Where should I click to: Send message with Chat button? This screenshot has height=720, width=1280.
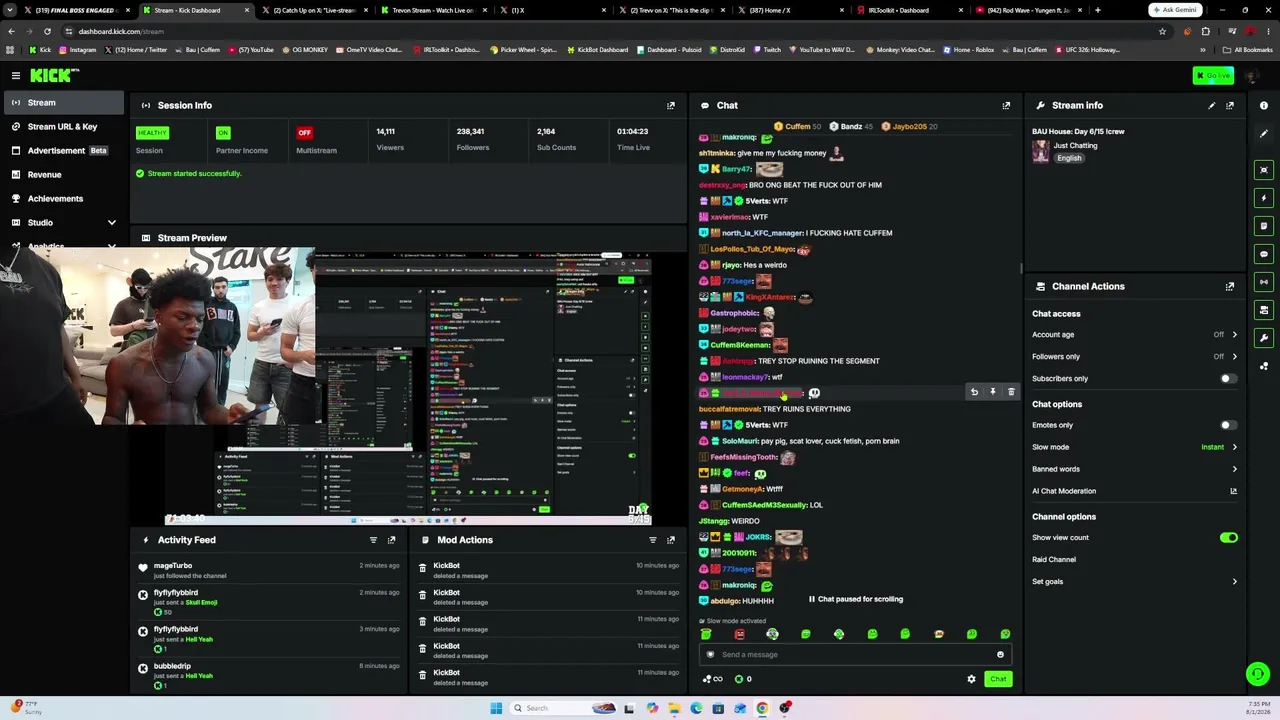pyautogui.click(x=998, y=679)
